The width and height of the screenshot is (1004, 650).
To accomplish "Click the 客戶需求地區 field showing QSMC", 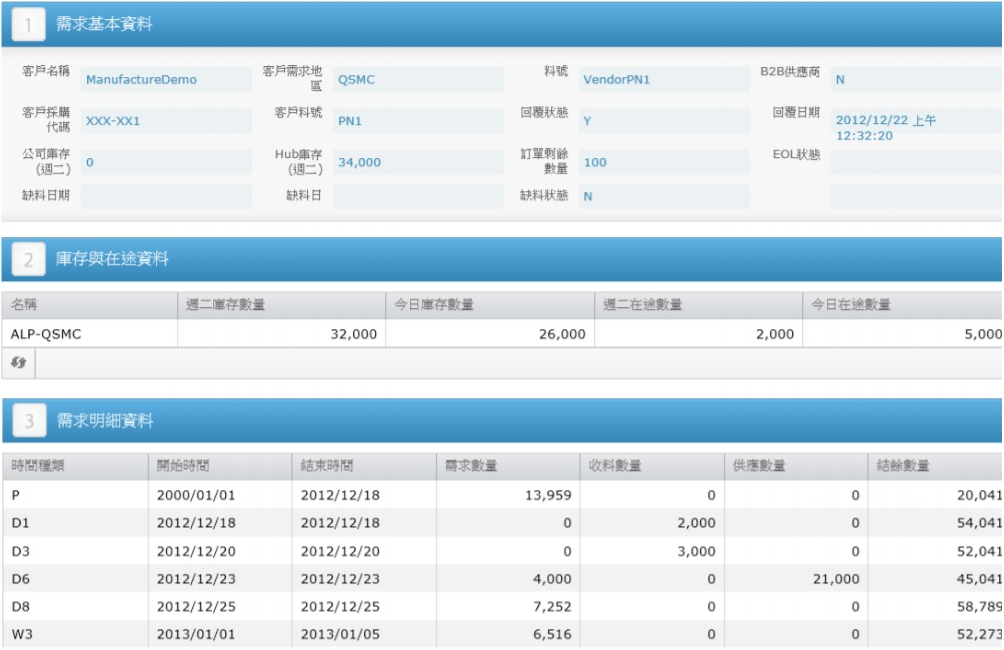I will (x=418, y=80).
